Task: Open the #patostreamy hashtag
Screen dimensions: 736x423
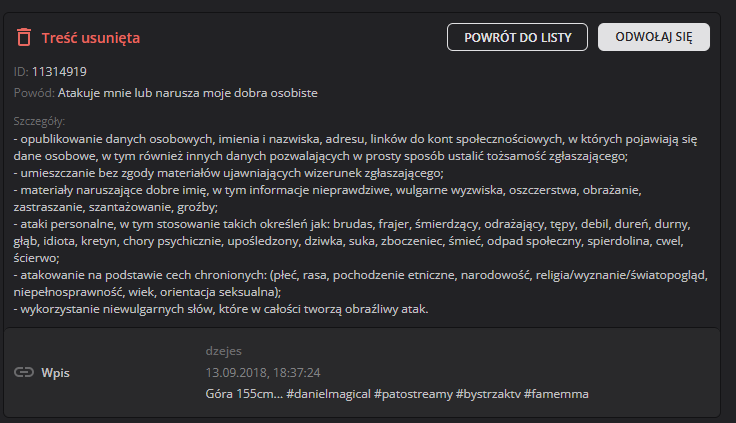Action: [412, 393]
